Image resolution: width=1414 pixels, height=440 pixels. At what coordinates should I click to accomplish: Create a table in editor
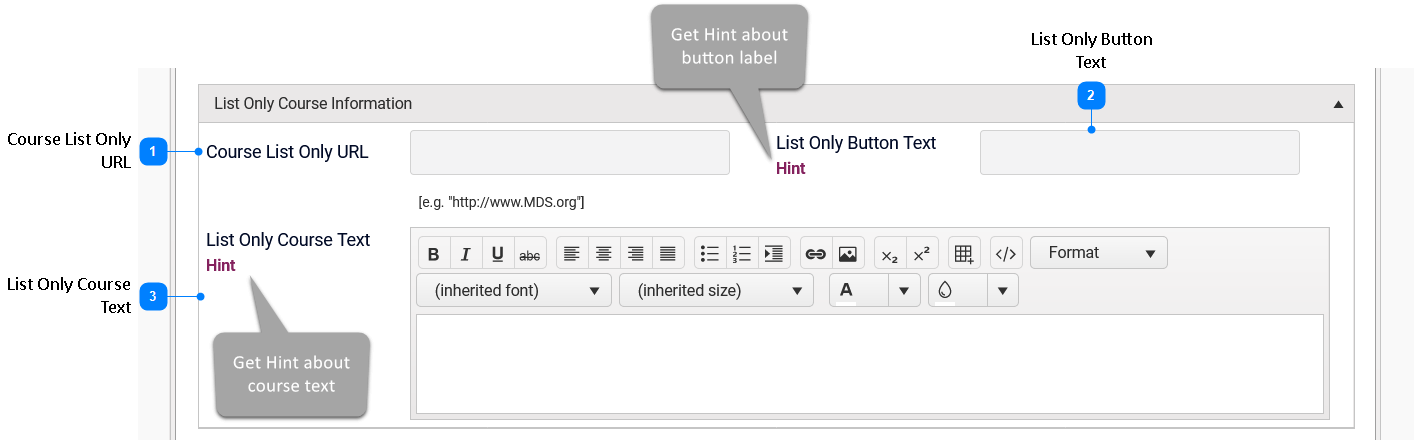click(x=964, y=254)
